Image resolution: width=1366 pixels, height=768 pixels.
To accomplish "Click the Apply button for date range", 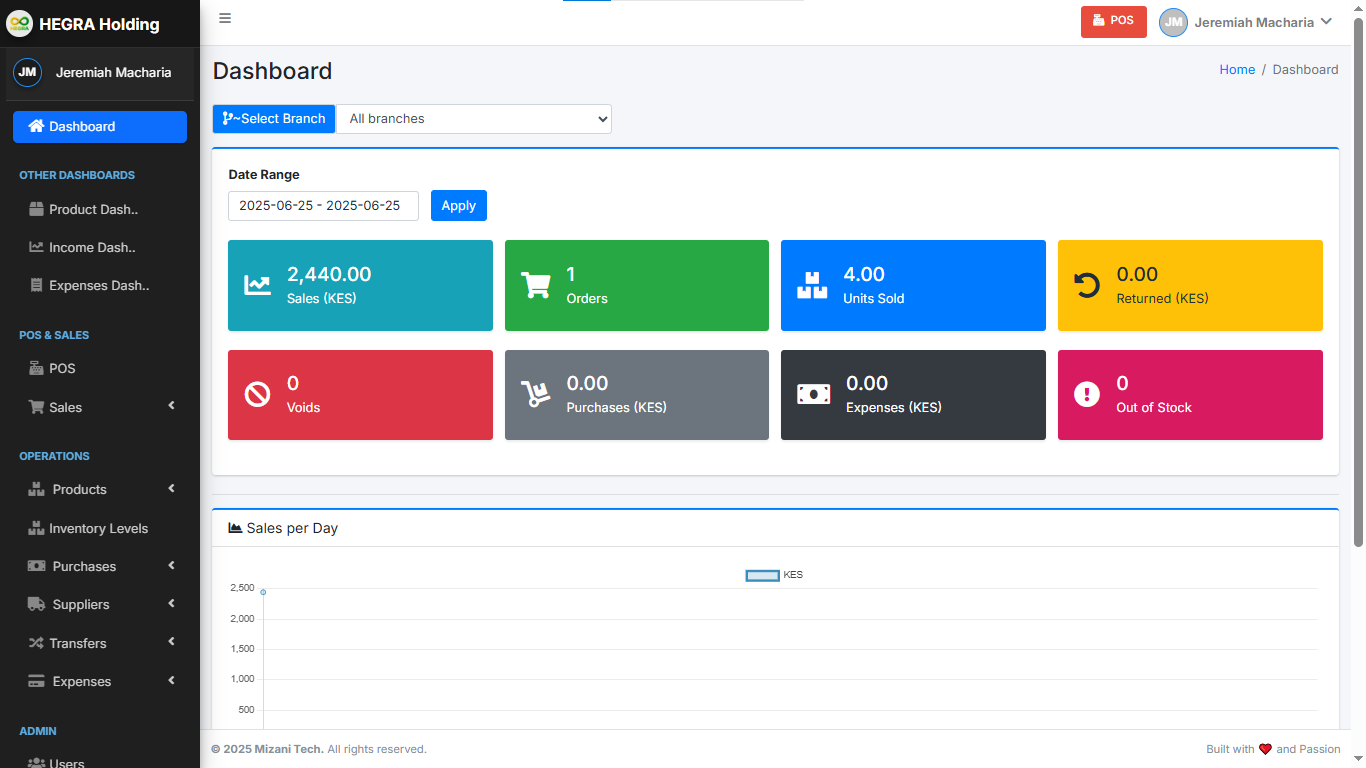I will (458, 205).
